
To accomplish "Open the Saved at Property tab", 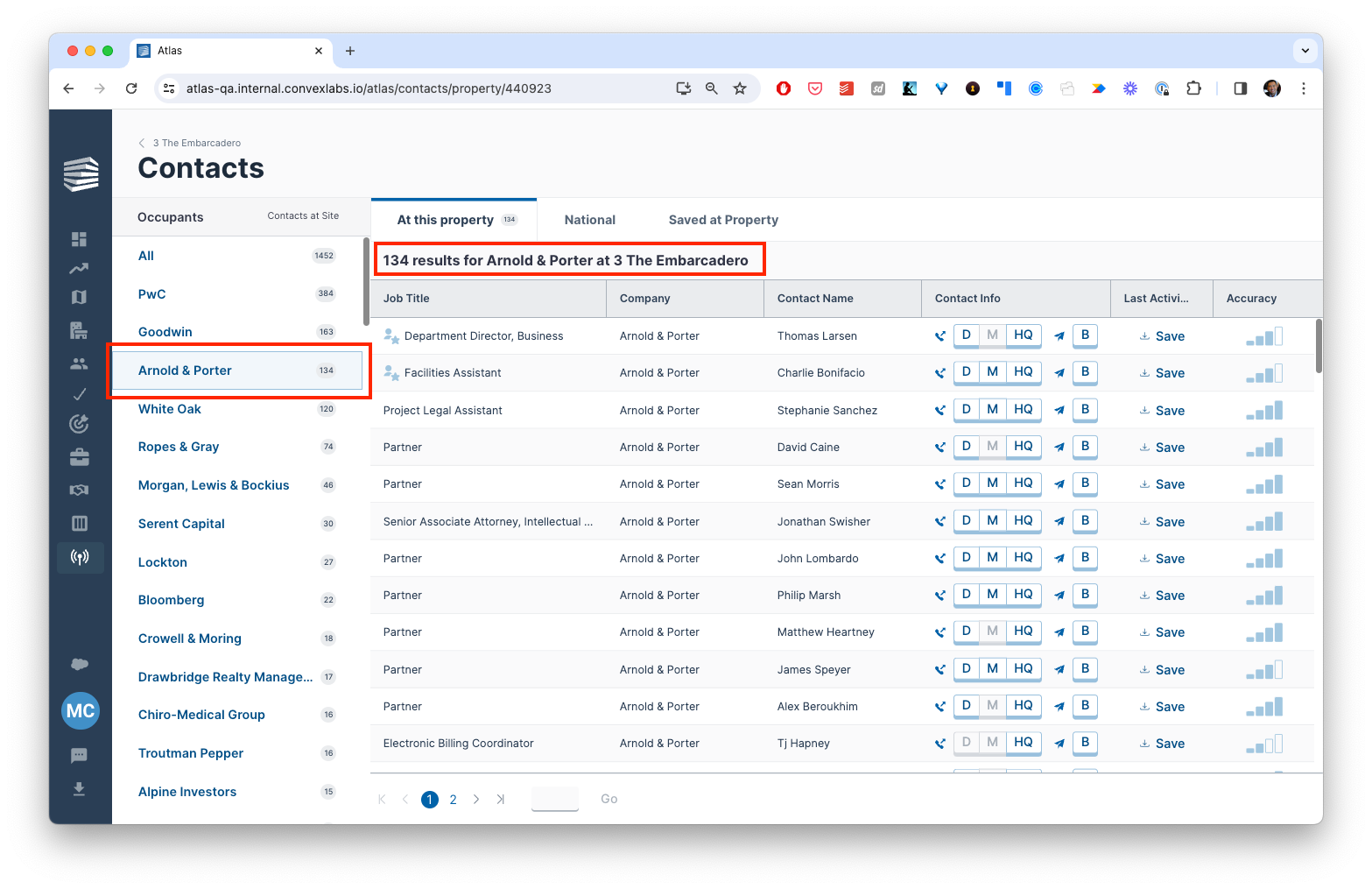I will pyautogui.click(x=723, y=220).
